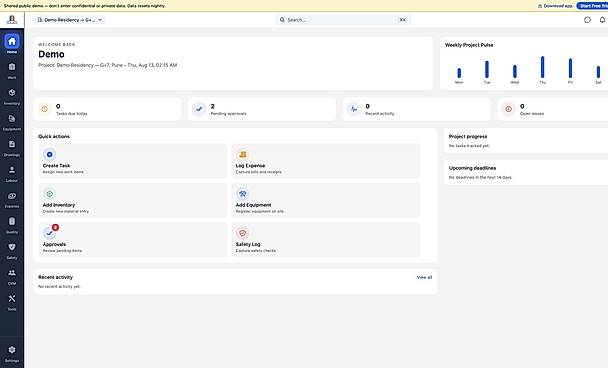The height and width of the screenshot is (368, 608).
Task: Open the notifications bell
Action: (x=602, y=20)
